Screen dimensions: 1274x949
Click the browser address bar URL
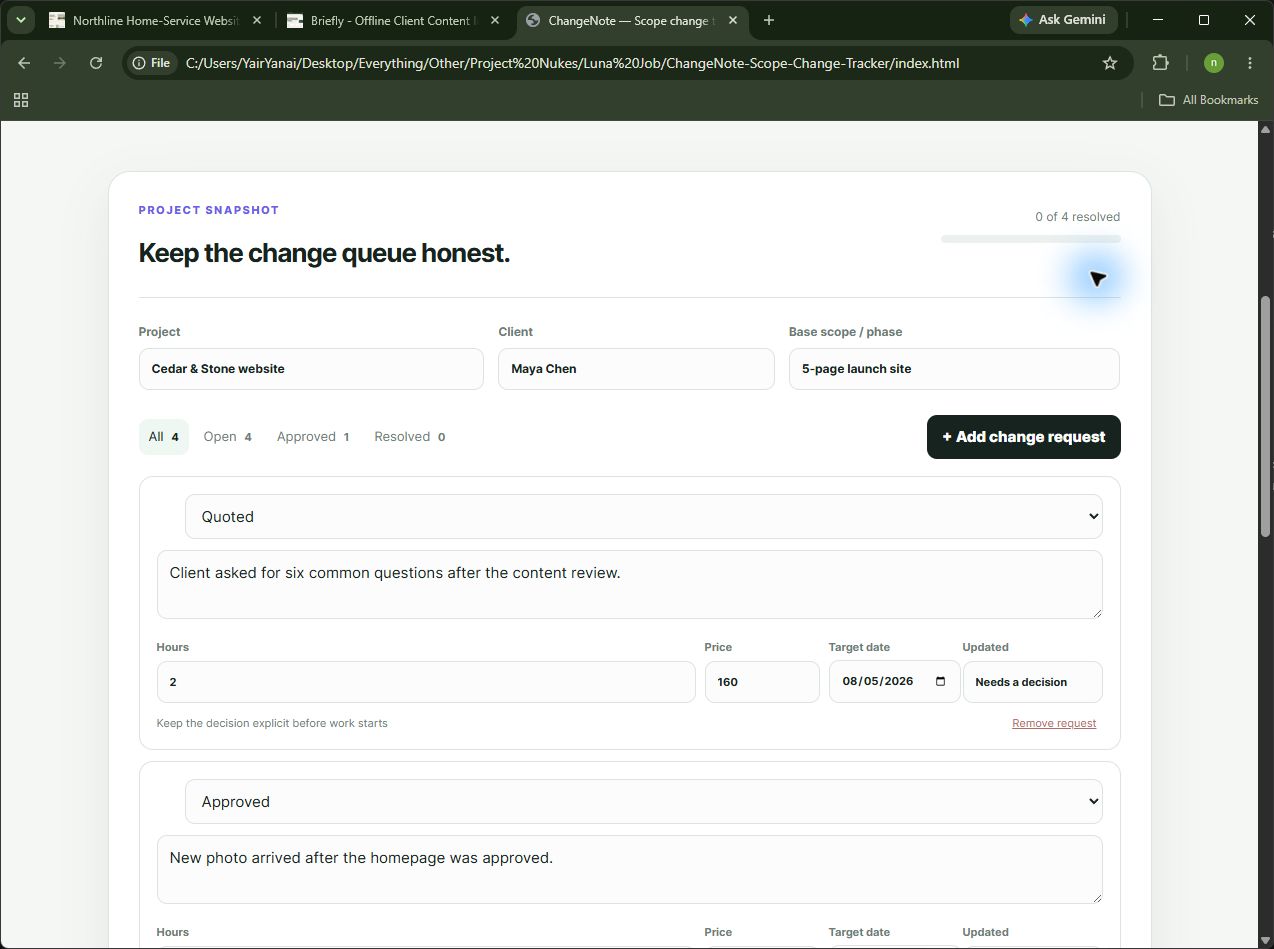572,63
